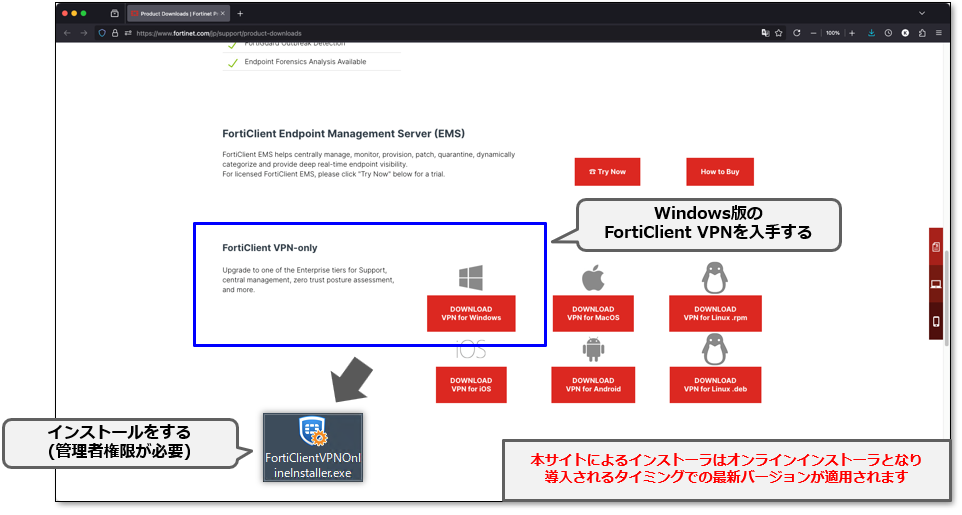
Task: Click Download VPN for Windows button
Action: pyautogui.click(x=471, y=314)
